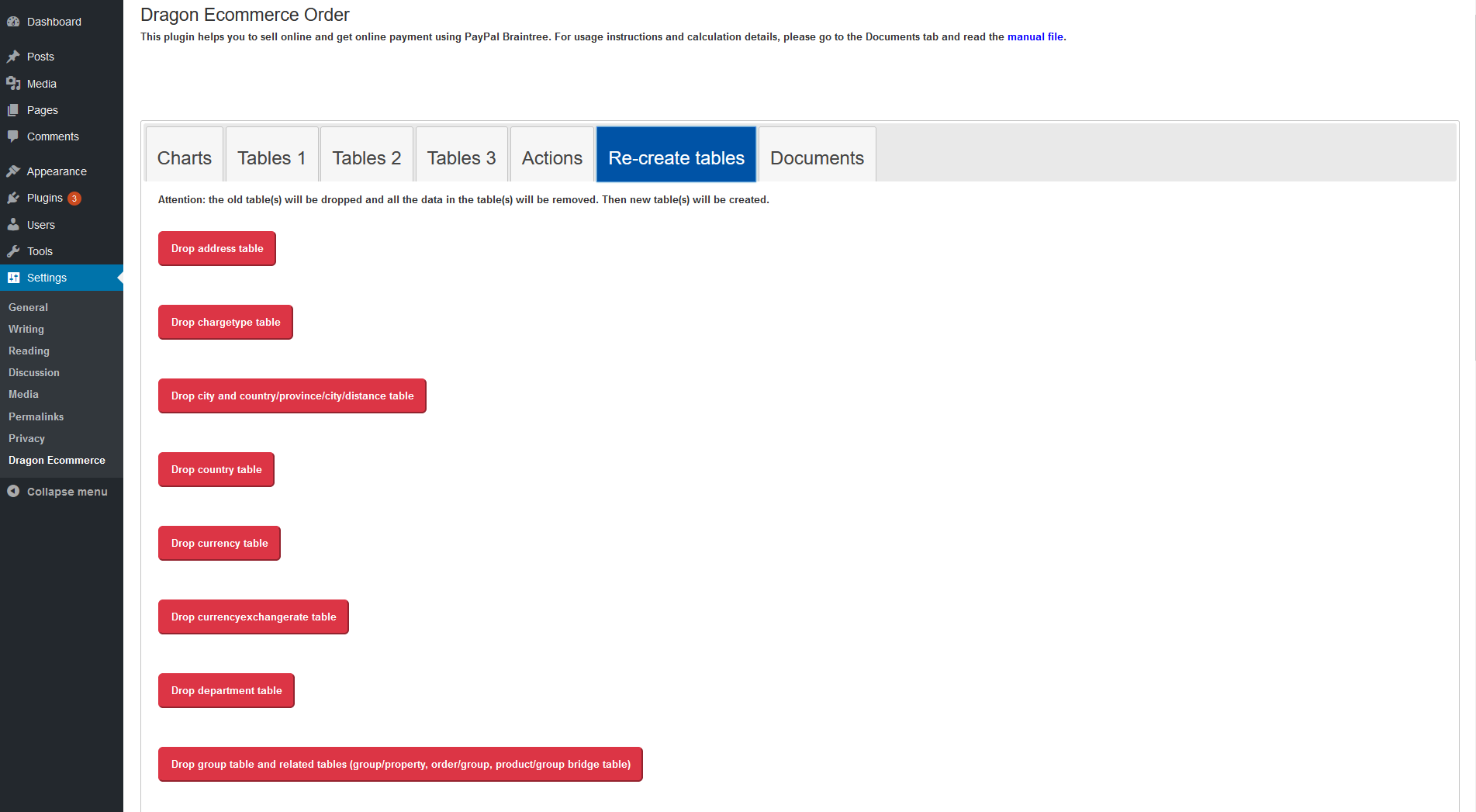Open the manual file link

pos(1035,36)
